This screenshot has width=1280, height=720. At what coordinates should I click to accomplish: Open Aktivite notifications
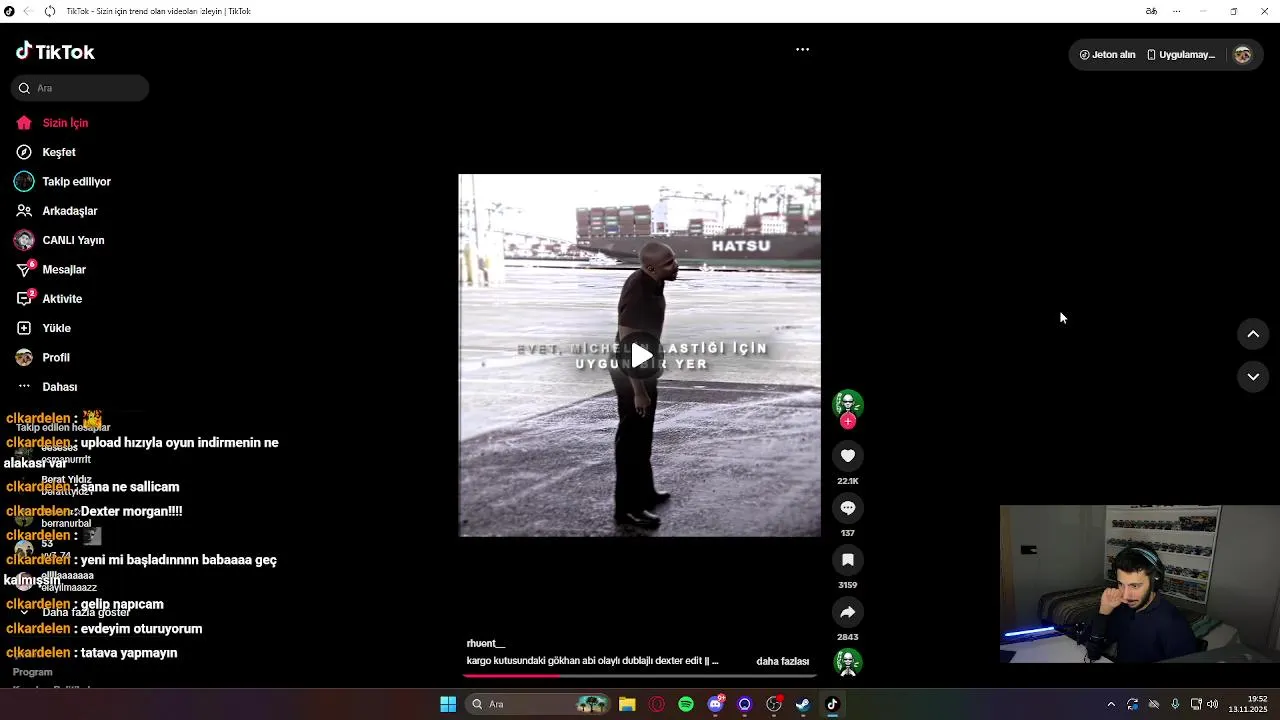[62, 299]
